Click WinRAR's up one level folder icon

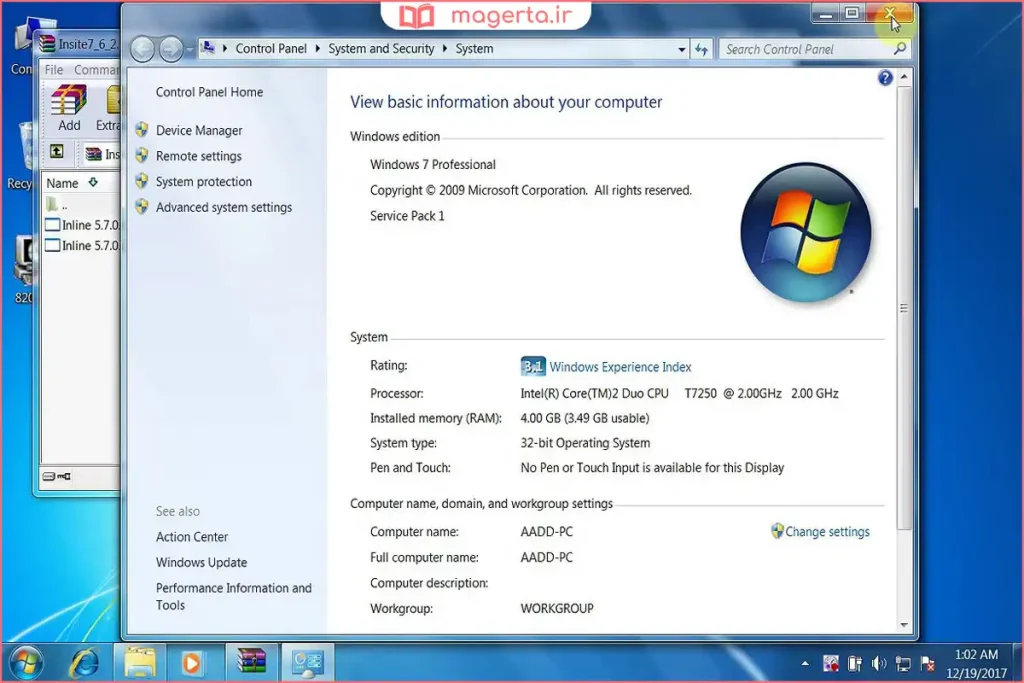pos(57,153)
